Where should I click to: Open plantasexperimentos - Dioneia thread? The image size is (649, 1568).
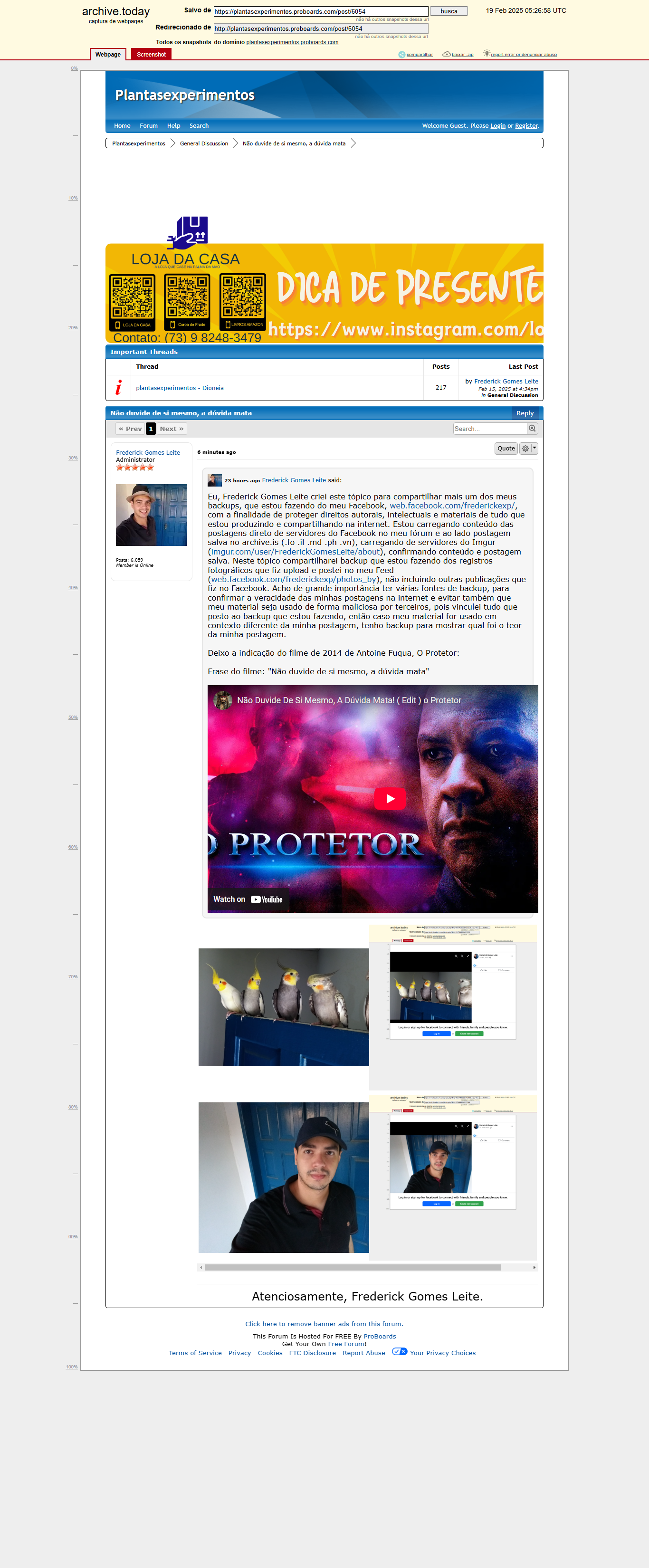(x=180, y=388)
